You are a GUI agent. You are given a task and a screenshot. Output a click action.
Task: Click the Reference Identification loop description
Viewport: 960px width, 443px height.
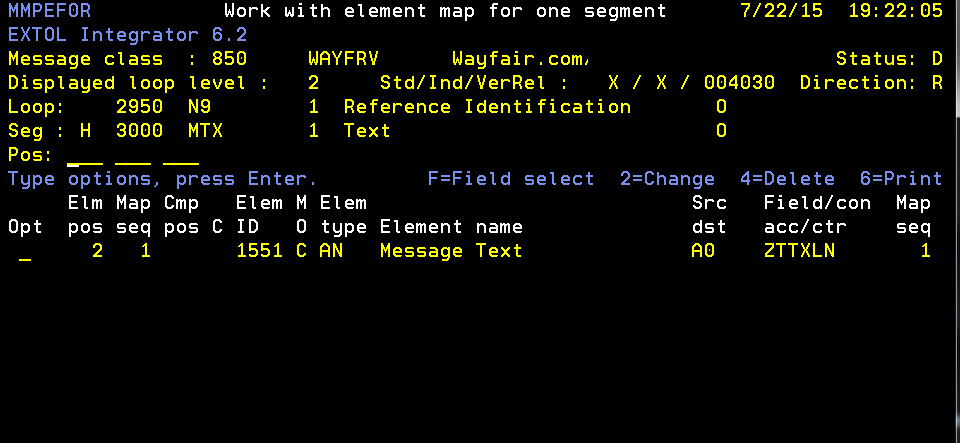click(x=487, y=107)
